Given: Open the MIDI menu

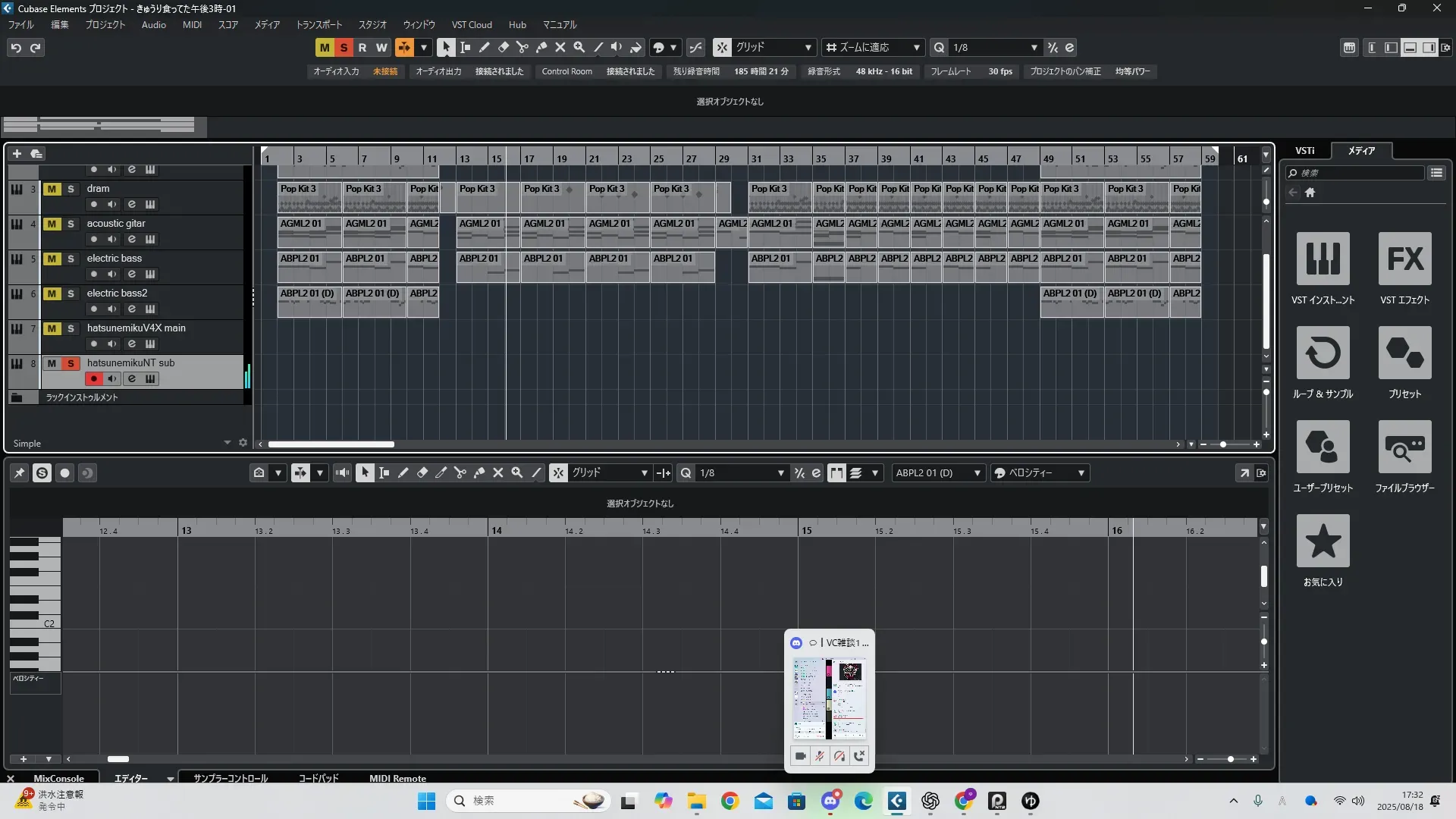Looking at the screenshot, I should coord(192,25).
